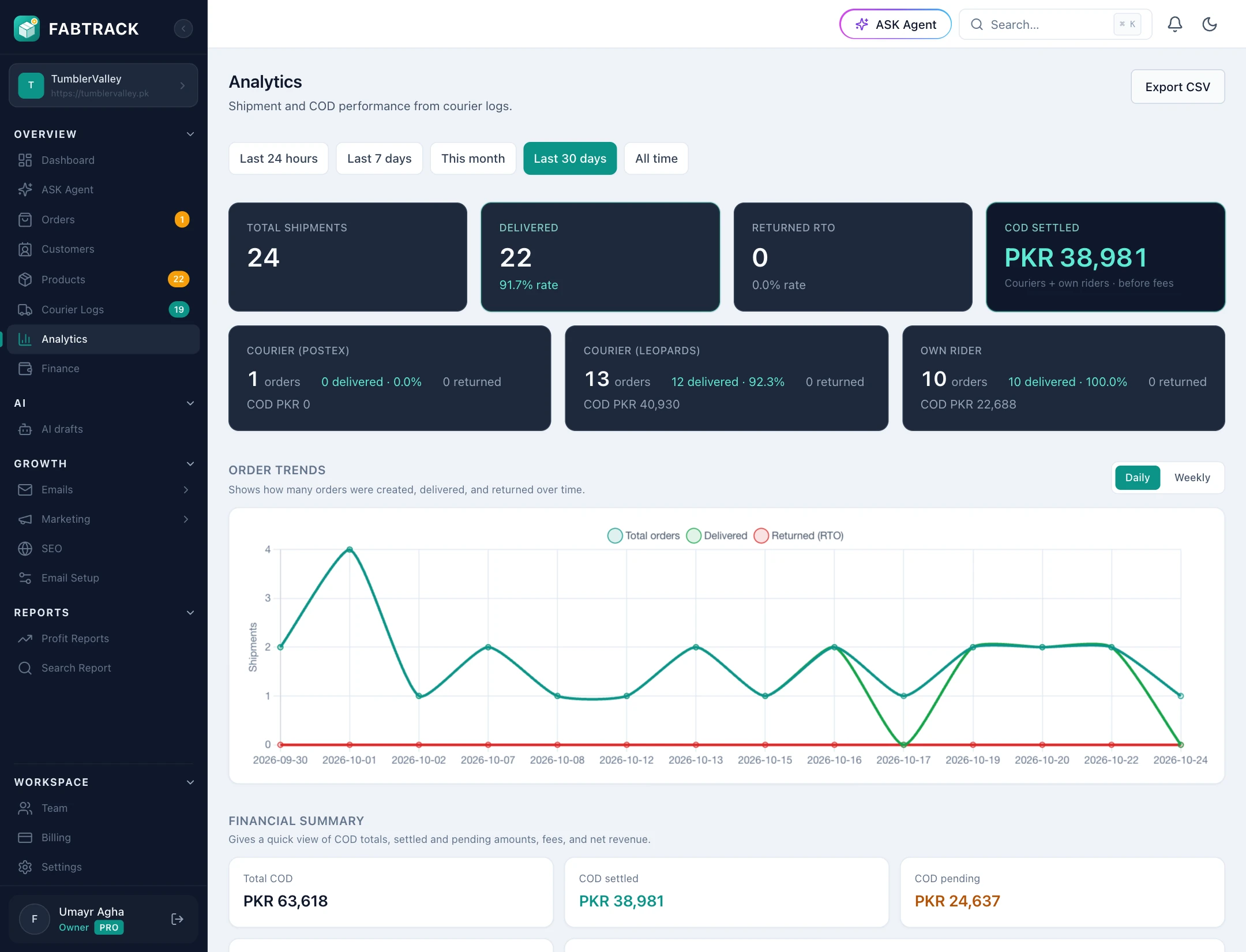
Task: Click the Orders badge showing 1
Action: coord(182,219)
